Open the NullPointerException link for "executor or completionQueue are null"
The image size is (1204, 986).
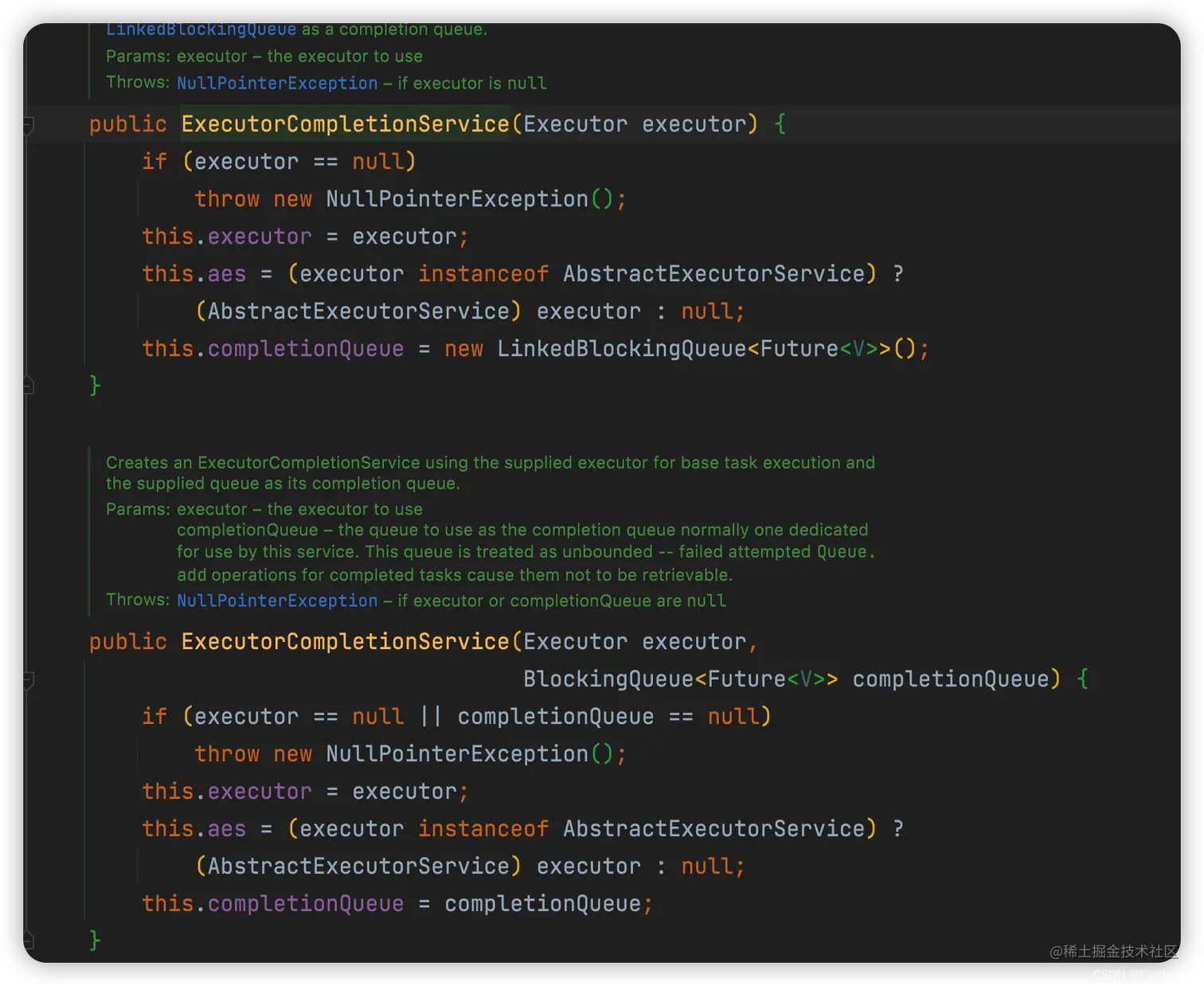pos(277,601)
